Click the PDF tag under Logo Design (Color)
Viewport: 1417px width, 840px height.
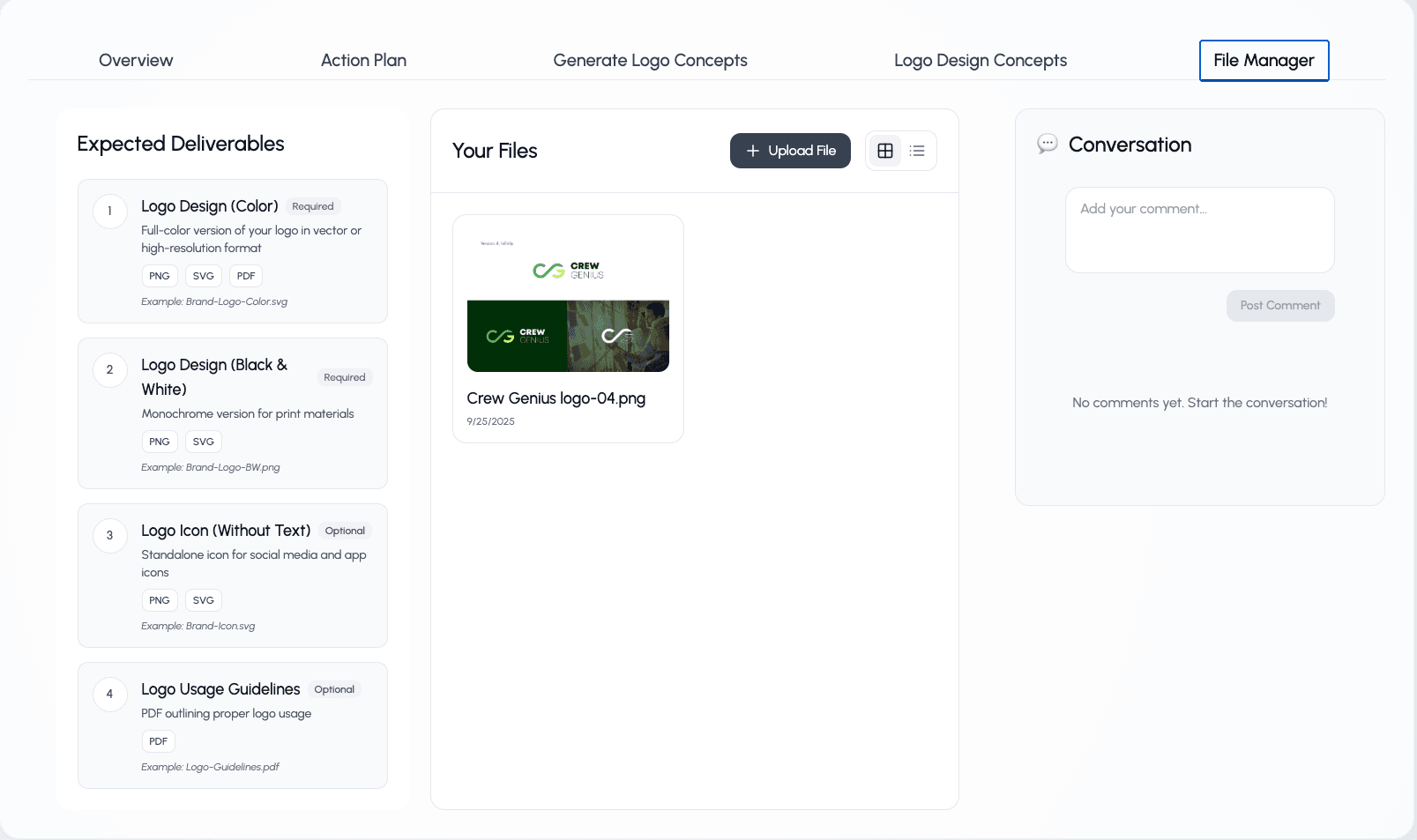(246, 276)
